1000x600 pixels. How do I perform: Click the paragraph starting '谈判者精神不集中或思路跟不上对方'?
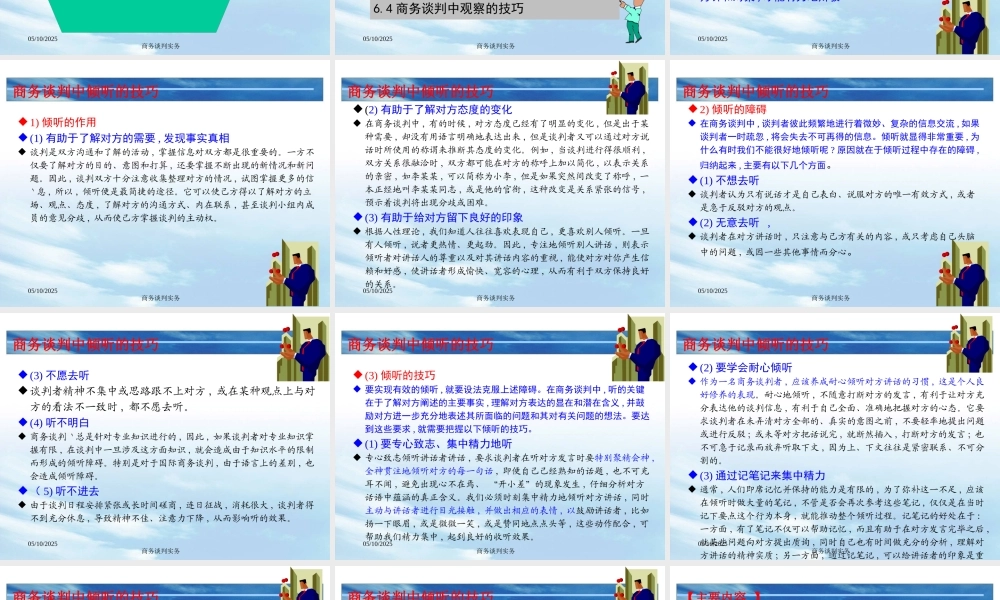(x=172, y=399)
